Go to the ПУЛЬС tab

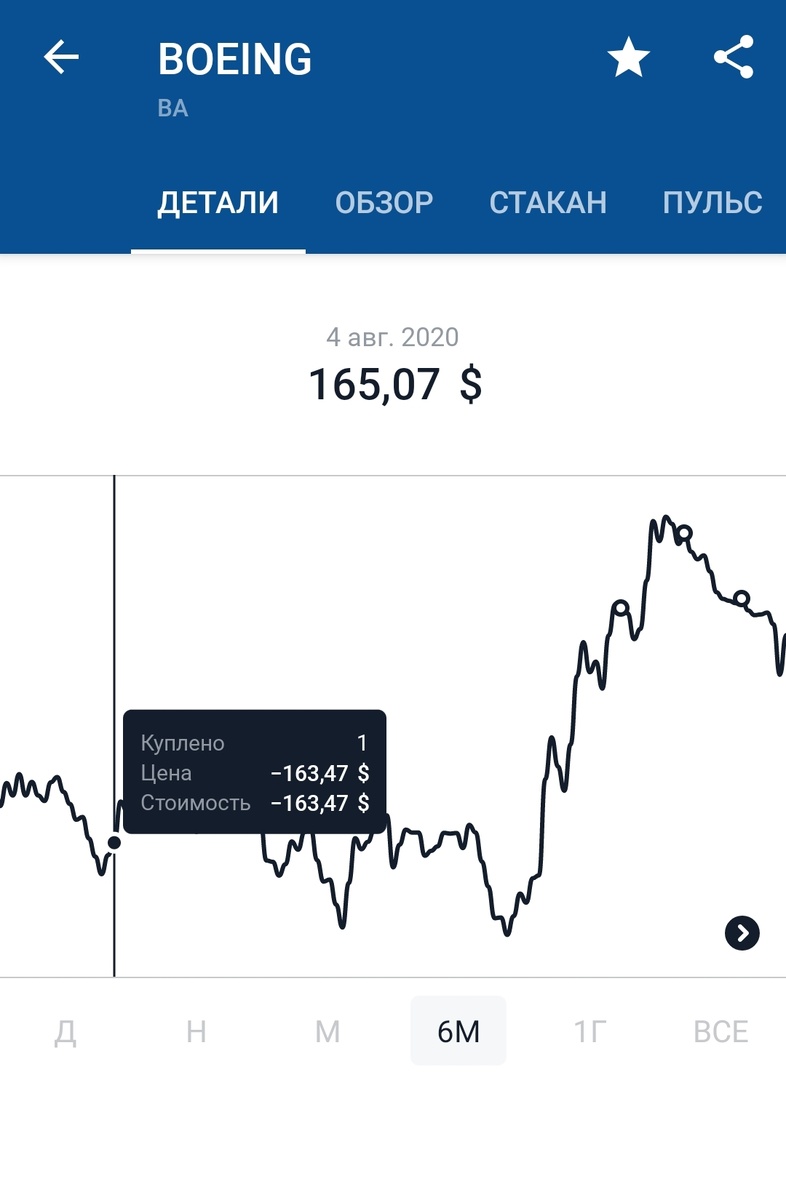(713, 203)
